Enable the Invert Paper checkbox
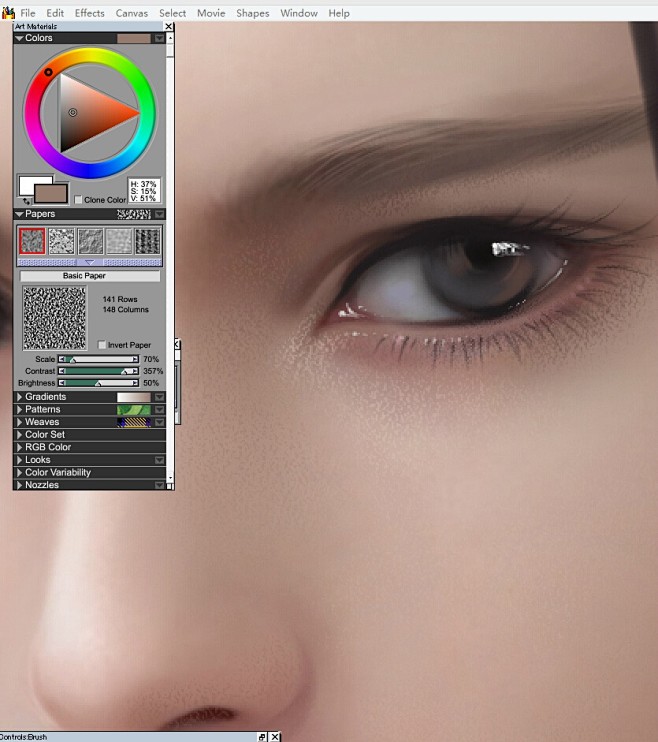658x742 pixels. pos(102,344)
